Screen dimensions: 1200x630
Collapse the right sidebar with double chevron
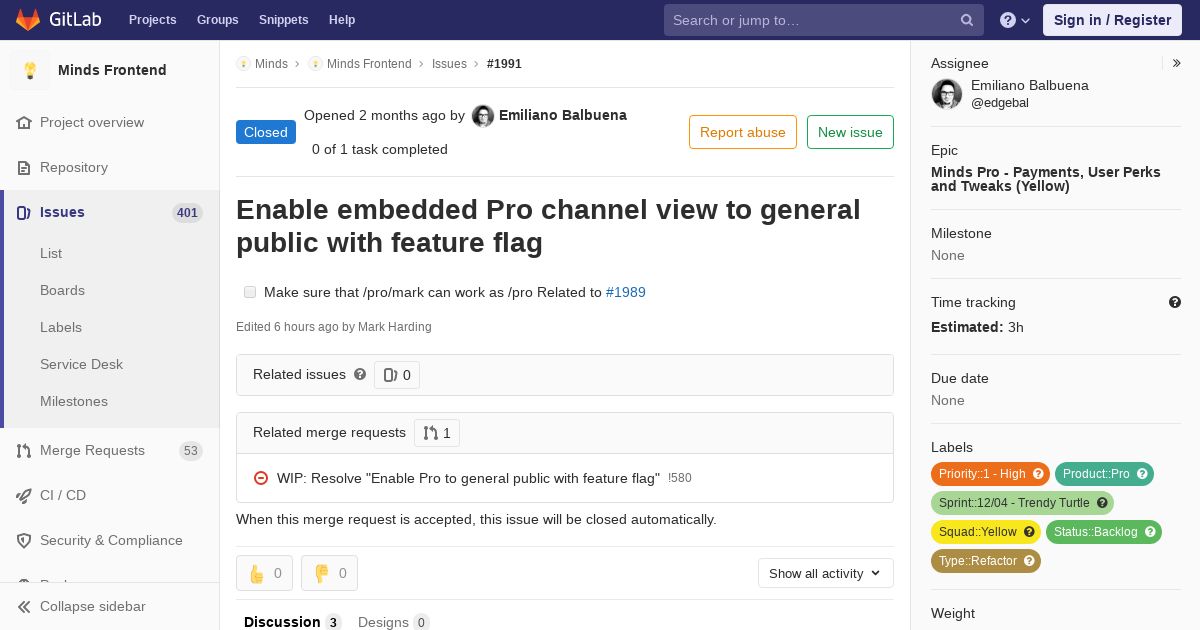(1177, 63)
